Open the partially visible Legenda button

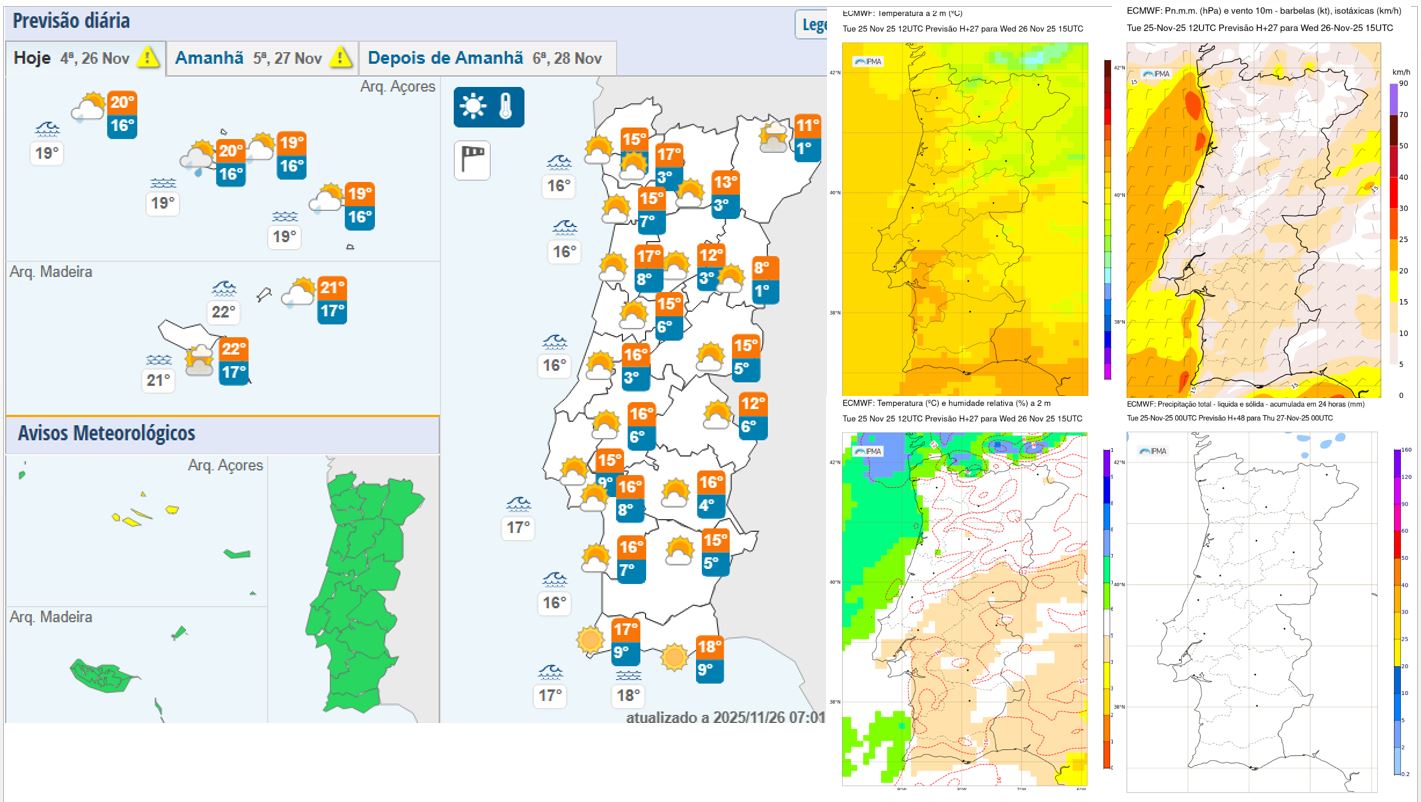click(811, 25)
